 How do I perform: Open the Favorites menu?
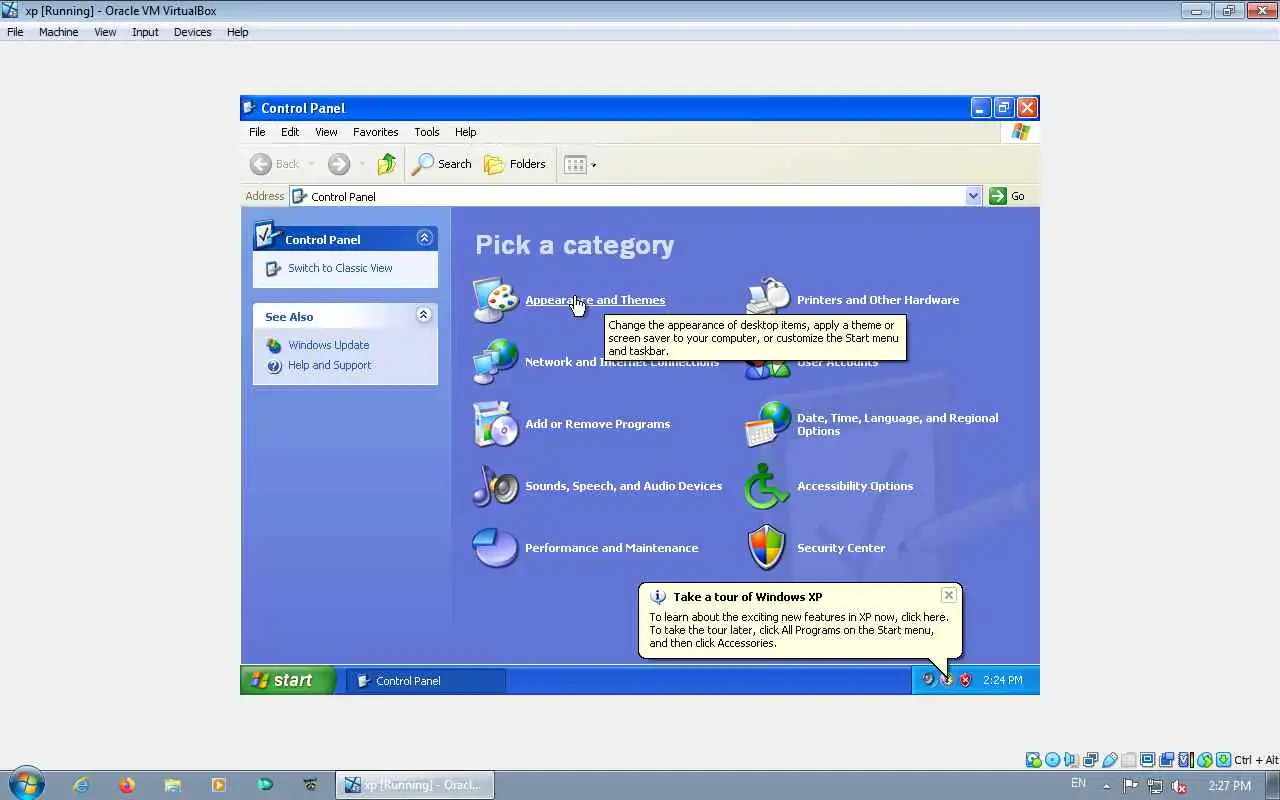(x=376, y=132)
